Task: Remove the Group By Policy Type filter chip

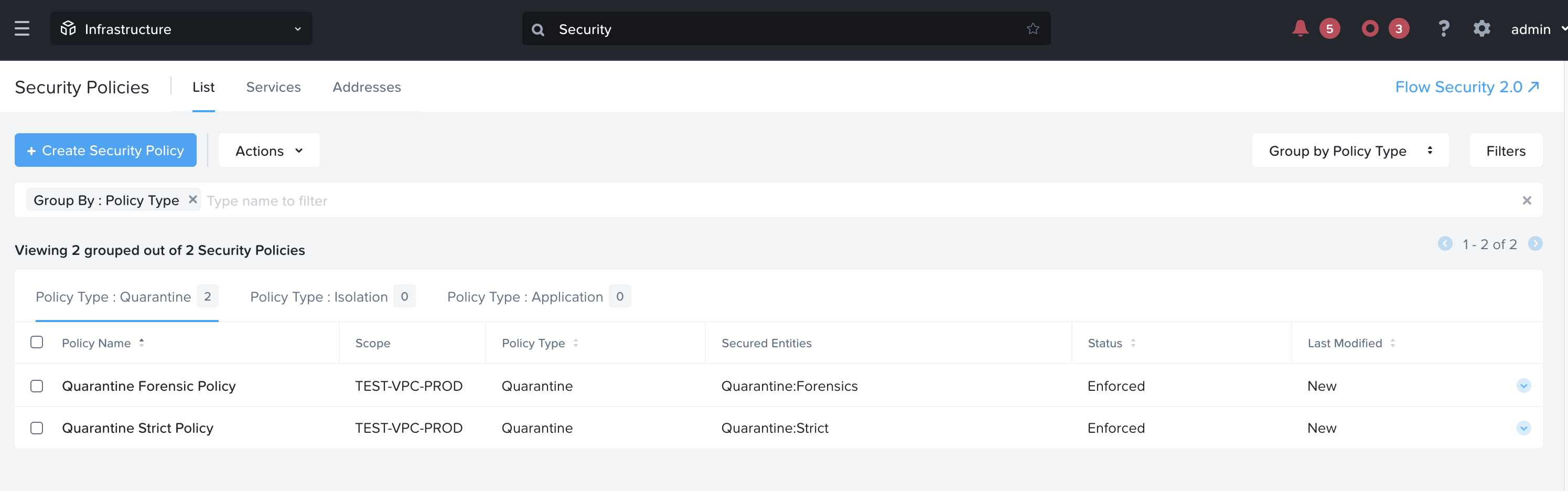Action: pos(192,200)
